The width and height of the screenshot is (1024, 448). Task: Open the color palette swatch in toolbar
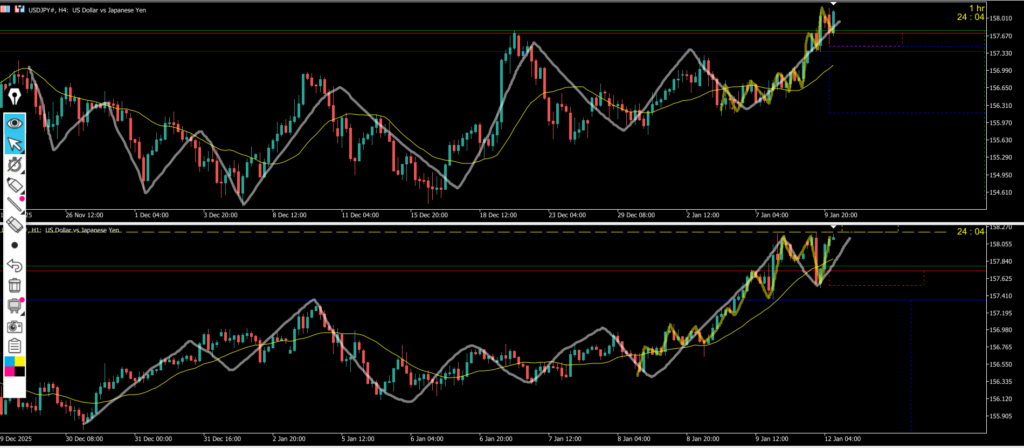(x=14, y=366)
